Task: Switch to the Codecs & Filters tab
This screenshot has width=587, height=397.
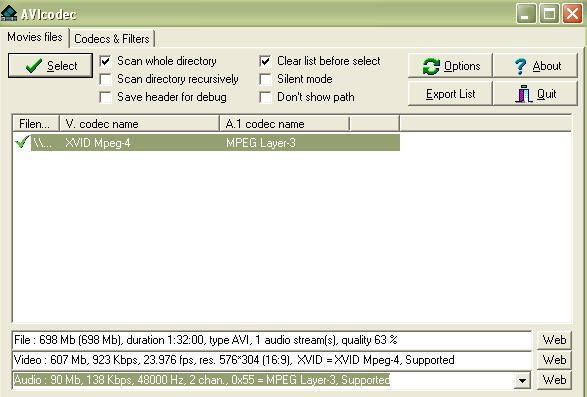Action: click(112, 39)
